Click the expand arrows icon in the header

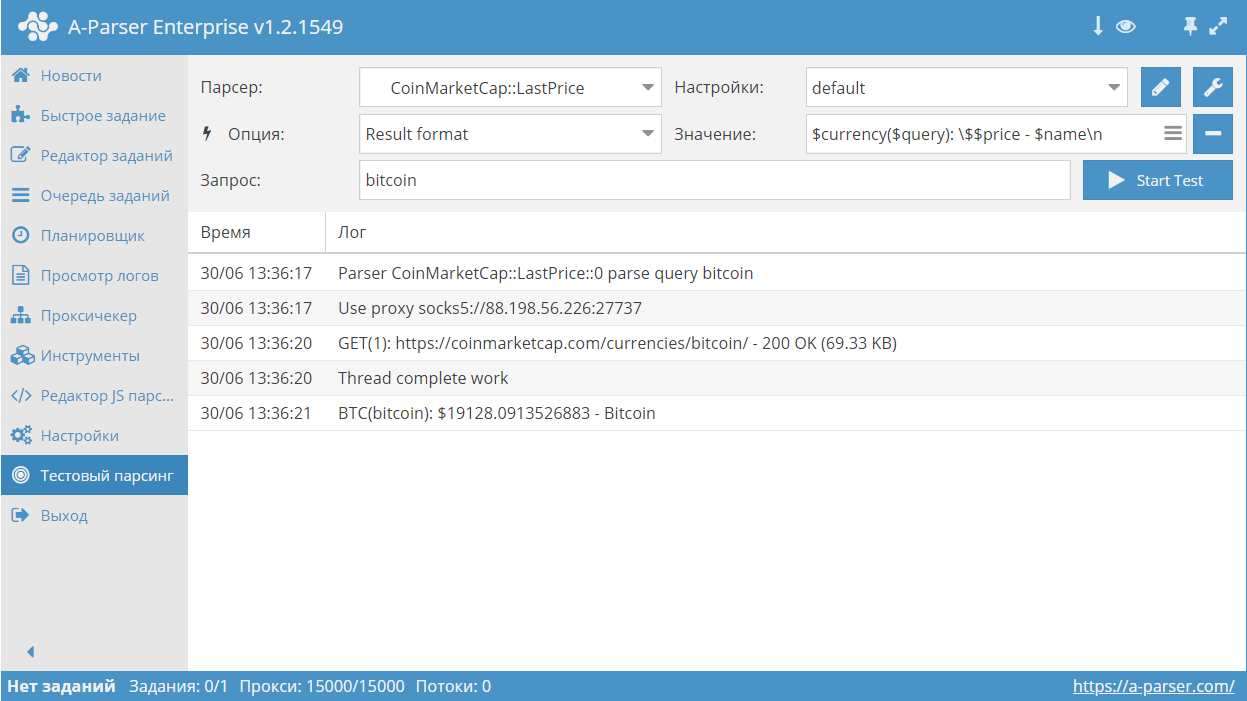point(1218,27)
